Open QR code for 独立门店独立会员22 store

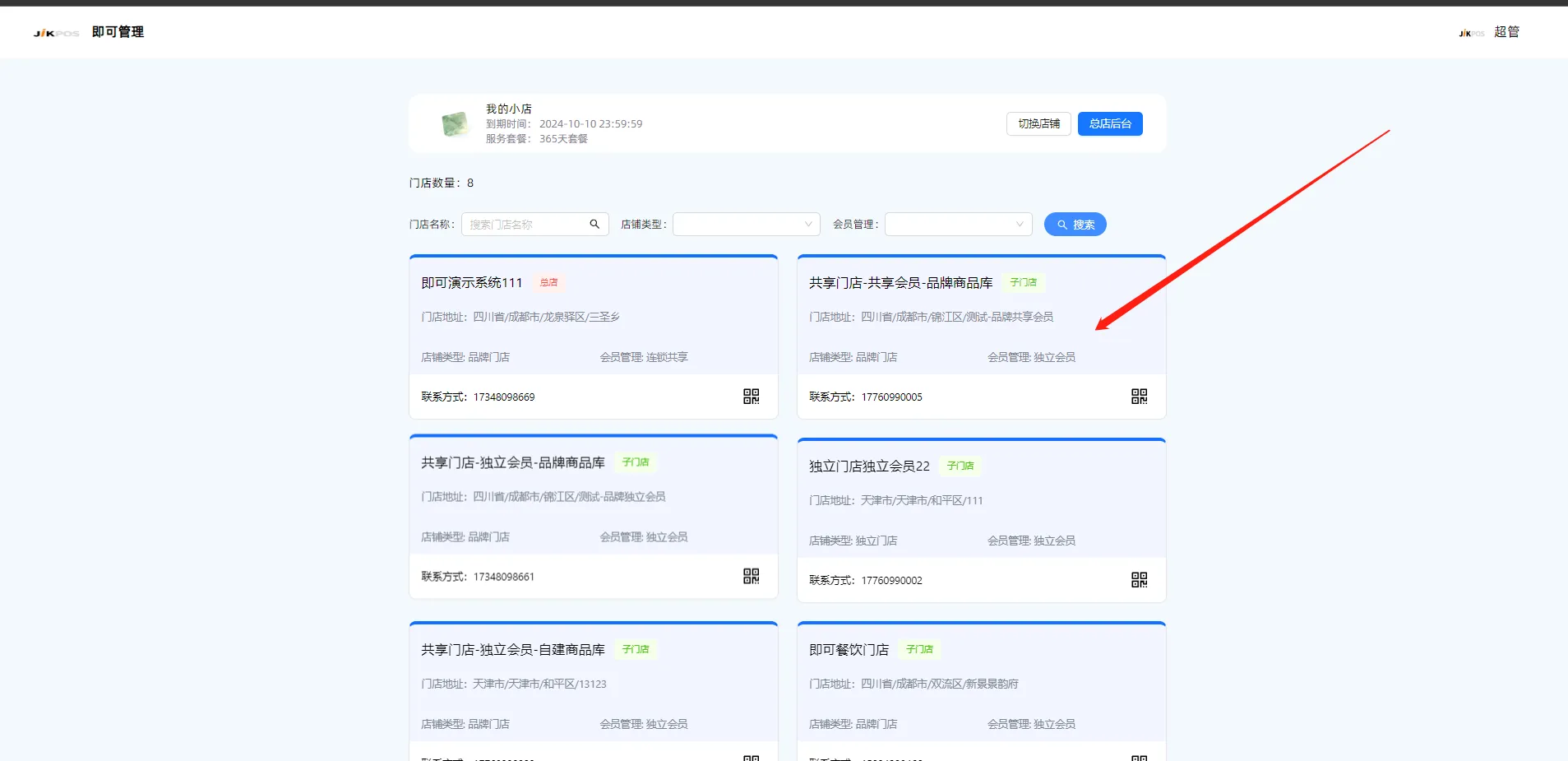point(1139,579)
